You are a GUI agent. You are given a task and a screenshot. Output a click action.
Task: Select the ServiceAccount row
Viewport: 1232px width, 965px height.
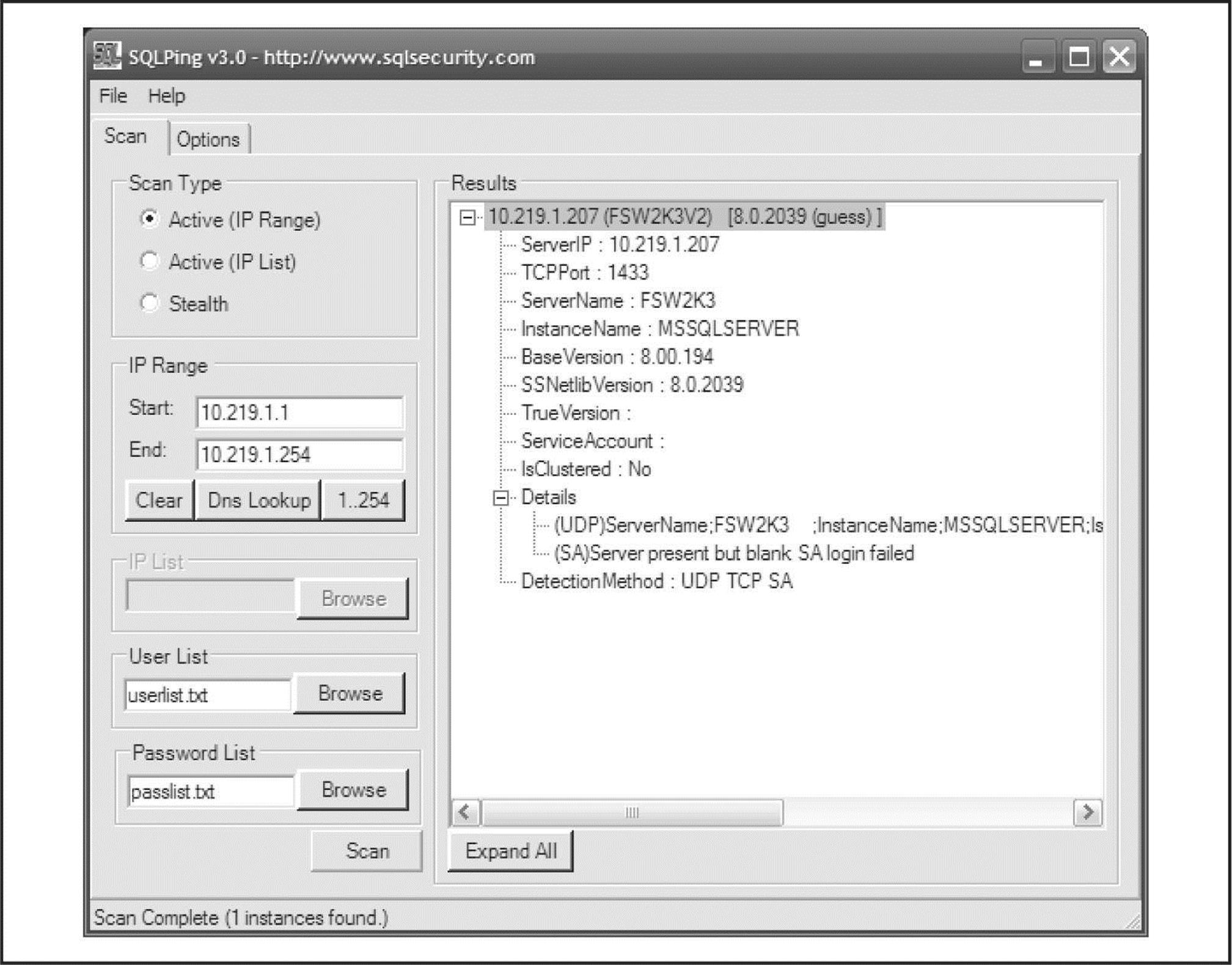(x=592, y=441)
